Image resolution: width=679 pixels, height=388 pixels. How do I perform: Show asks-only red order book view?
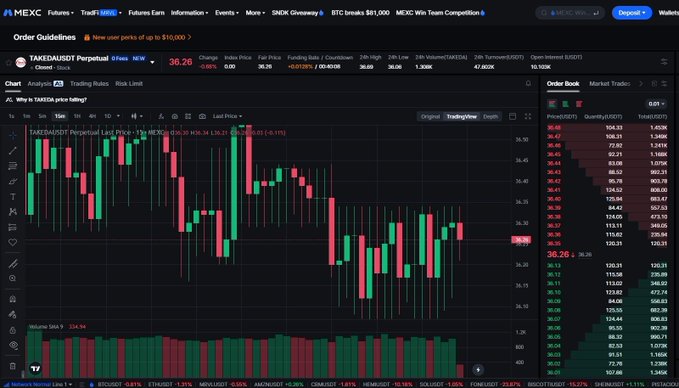pos(579,104)
